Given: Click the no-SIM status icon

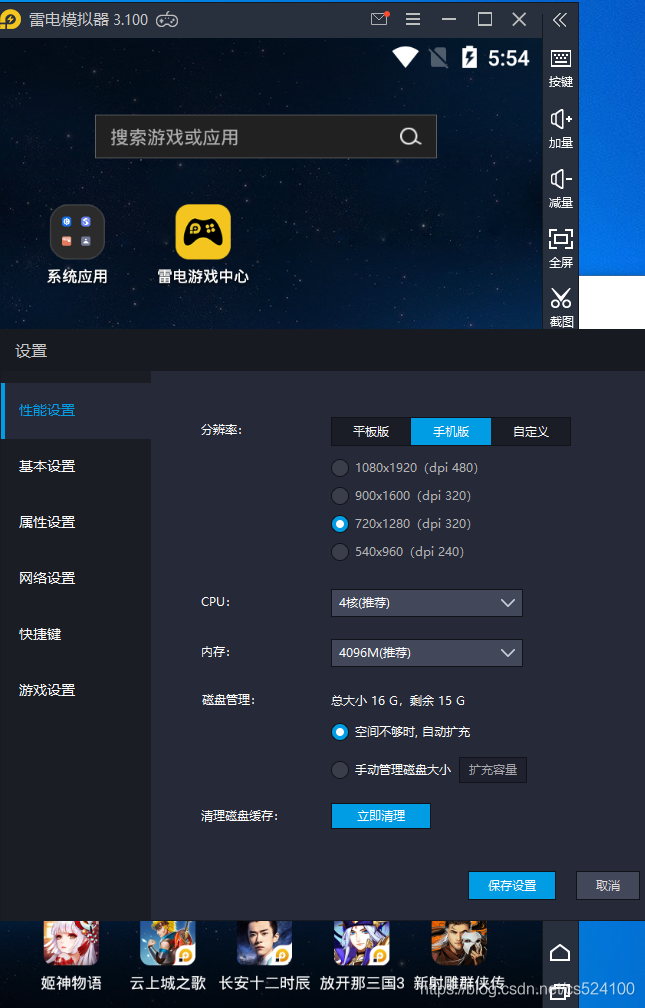Looking at the screenshot, I should [439, 57].
